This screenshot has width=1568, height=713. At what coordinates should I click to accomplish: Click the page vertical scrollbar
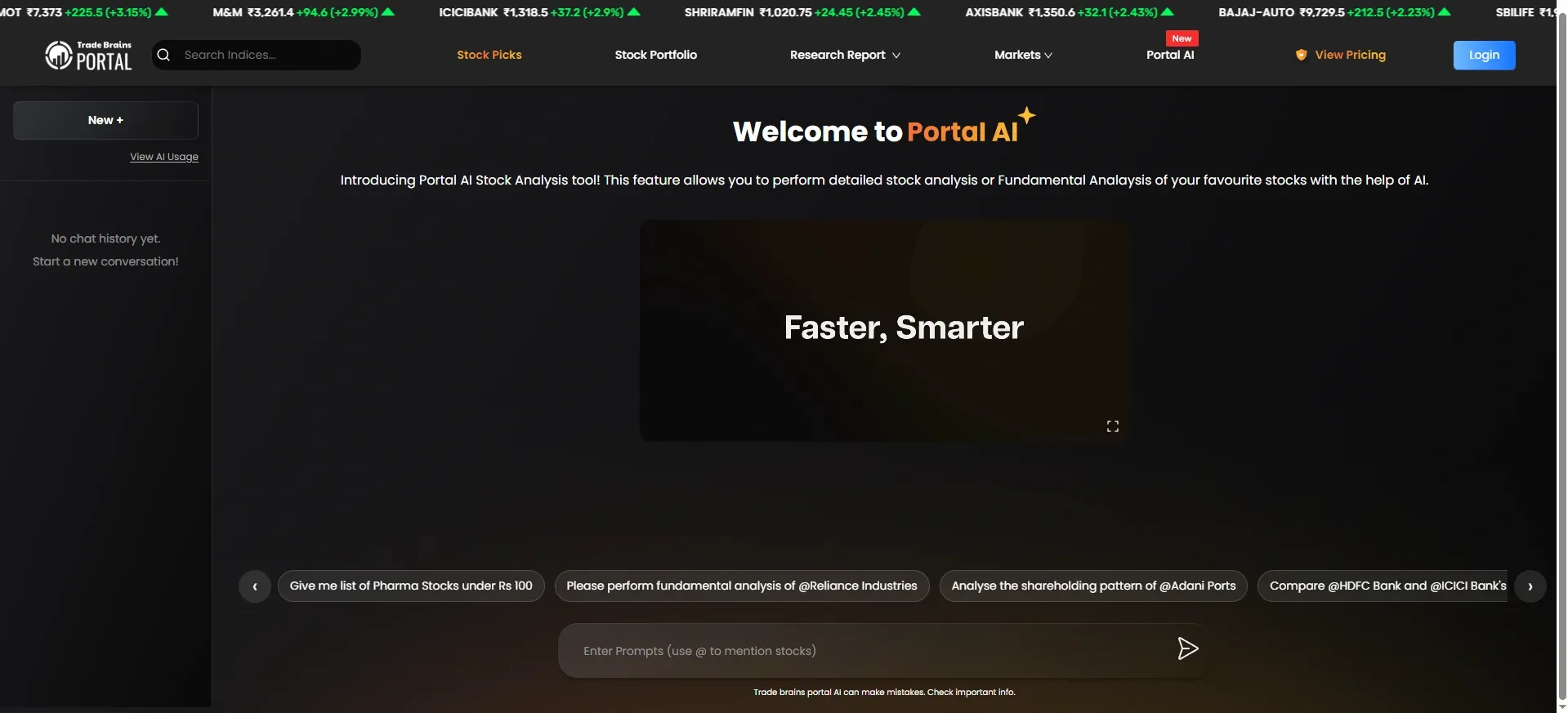[1561, 356]
